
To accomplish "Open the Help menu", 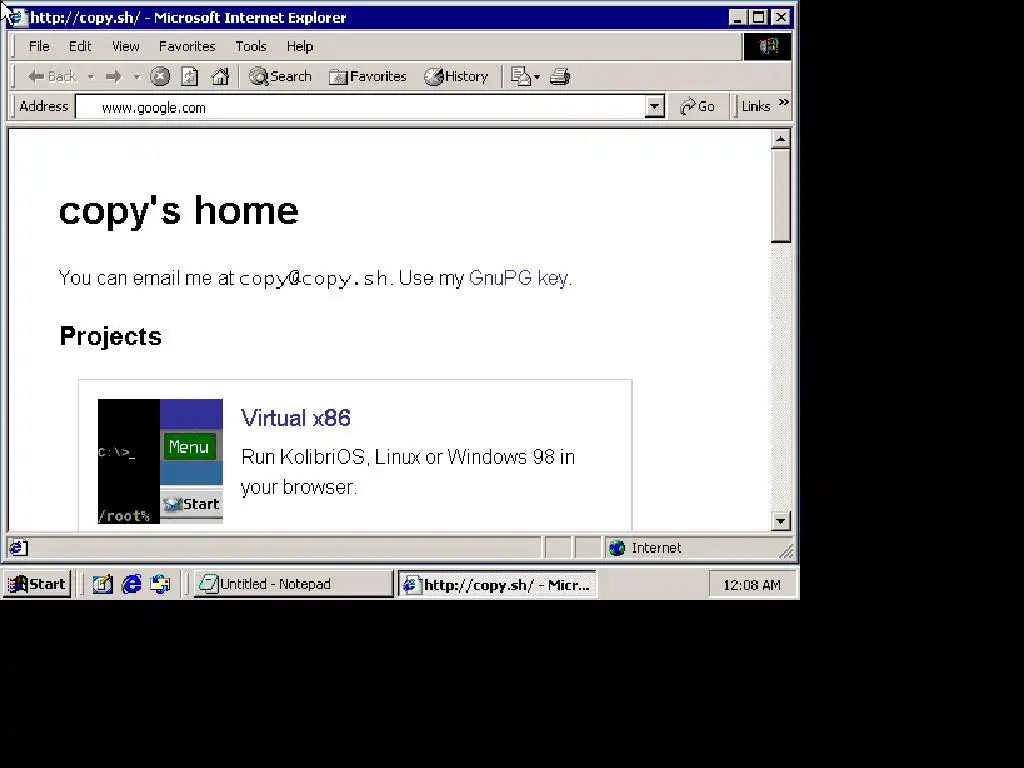I will [x=300, y=46].
